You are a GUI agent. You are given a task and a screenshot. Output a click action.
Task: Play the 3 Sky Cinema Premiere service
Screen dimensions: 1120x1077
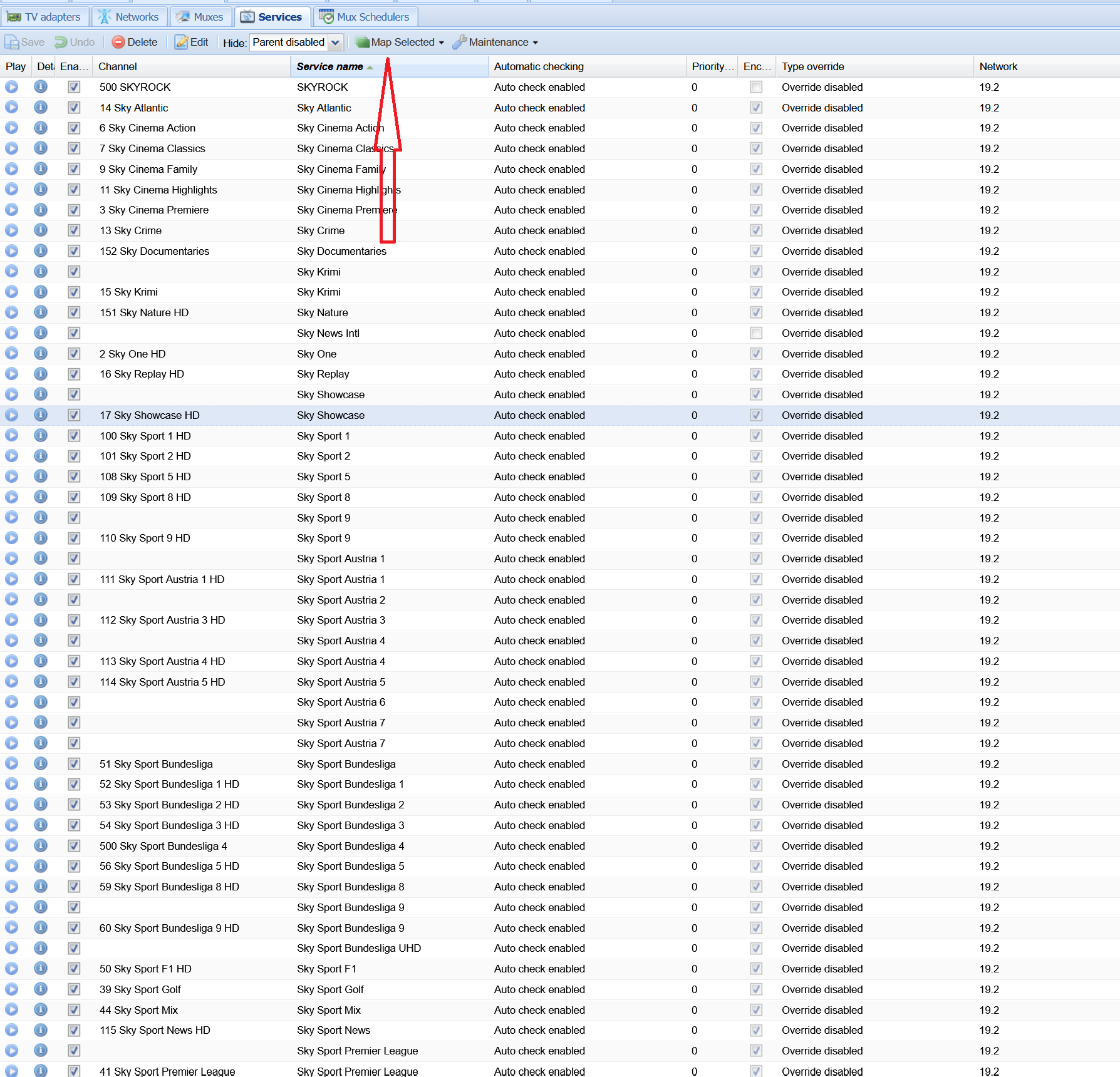(x=11, y=210)
